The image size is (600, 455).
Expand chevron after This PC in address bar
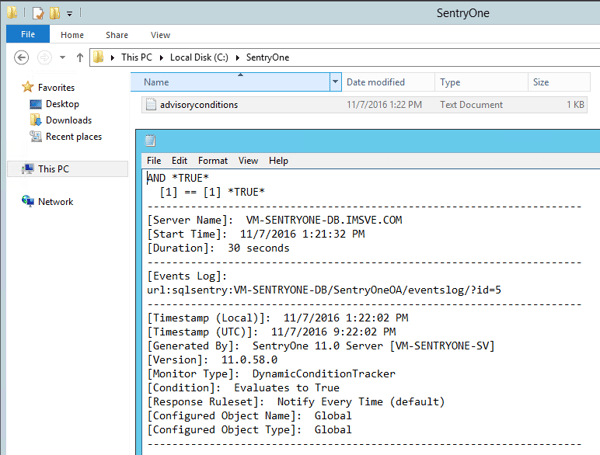161,58
